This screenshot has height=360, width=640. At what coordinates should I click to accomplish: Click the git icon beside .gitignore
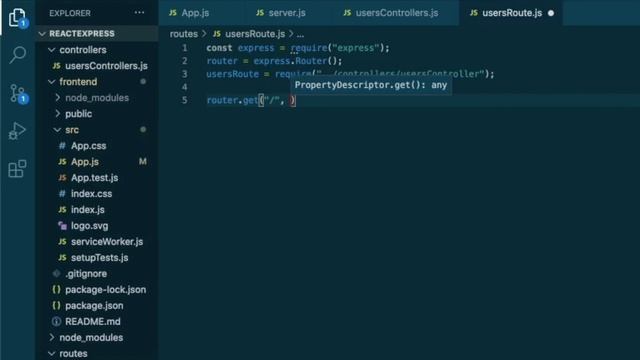[56, 273]
